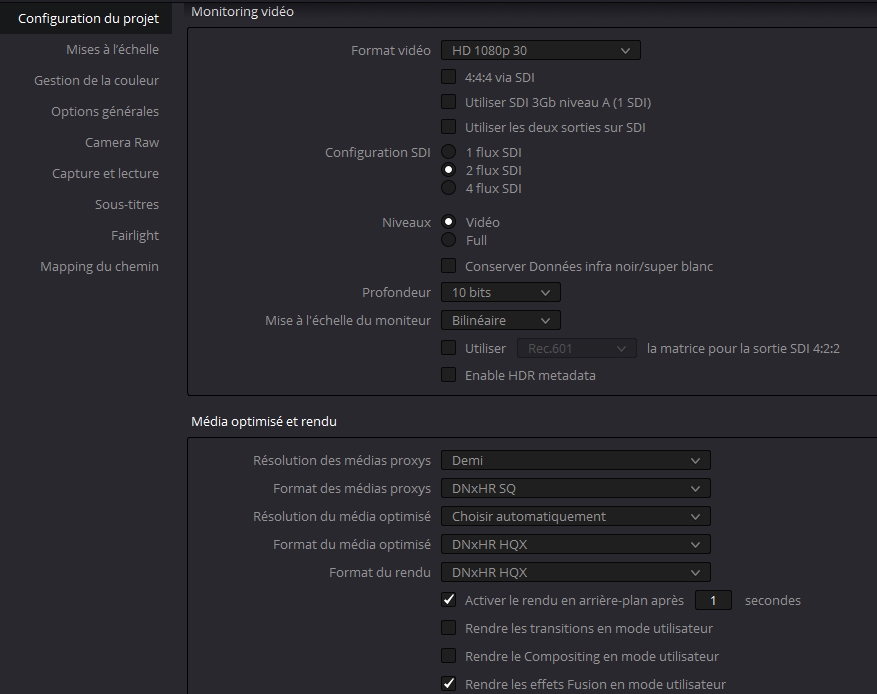
Task: Open Résolution du média optimisé dropdown
Action: 576,516
